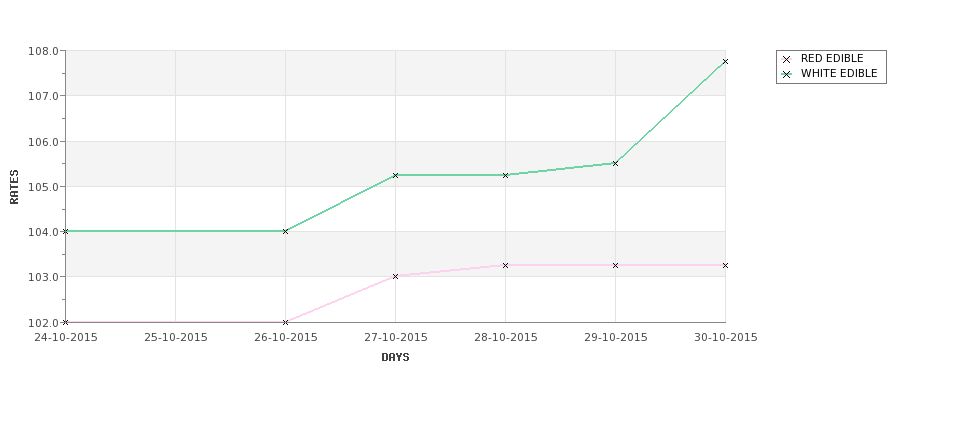Image resolution: width=975 pixels, height=429 pixels.
Task: Click the DAYS axis title
Action: pyautogui.click(x=395, y=358)
